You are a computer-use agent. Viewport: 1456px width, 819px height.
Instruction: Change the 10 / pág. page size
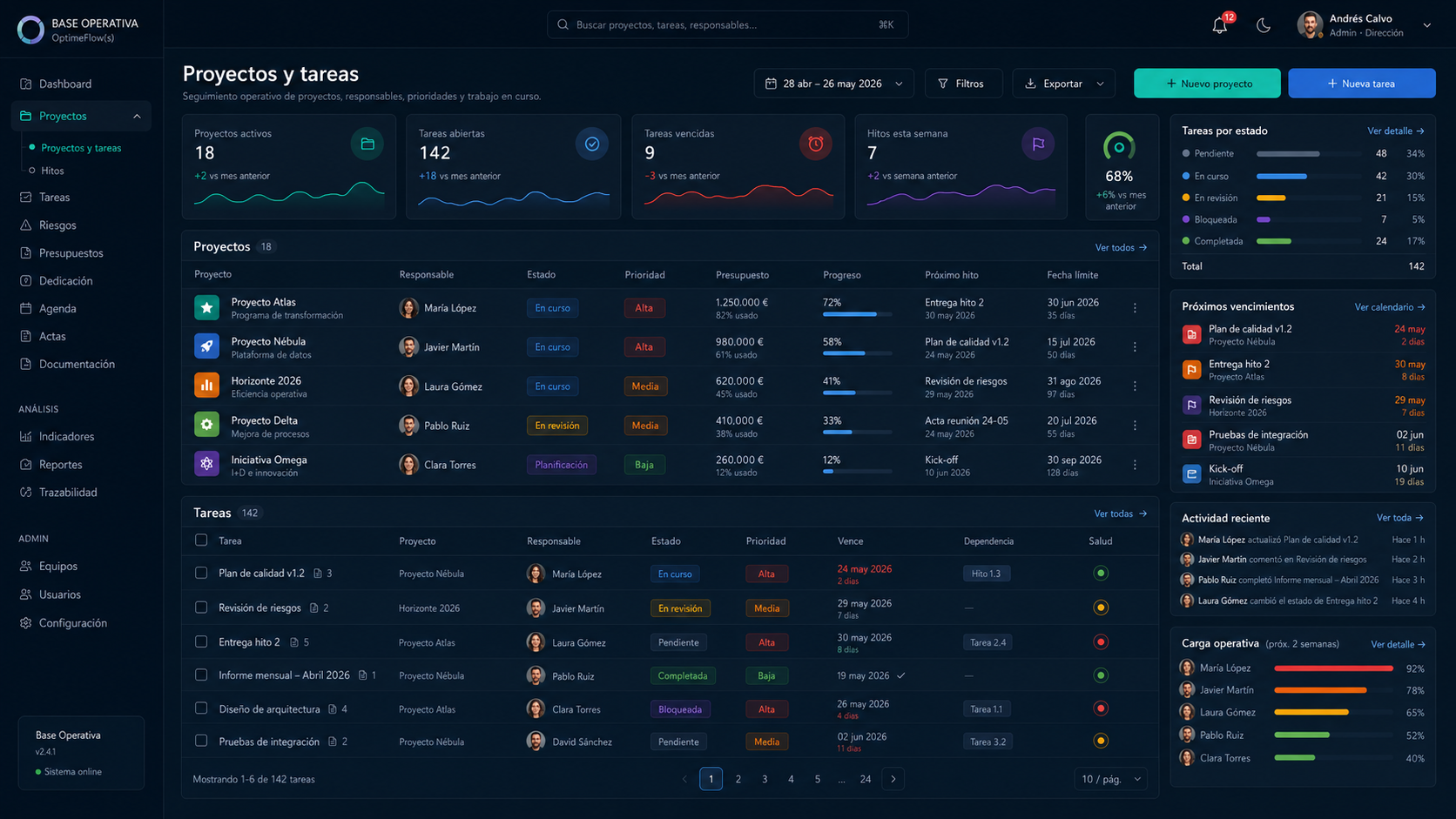(1110, 779)
